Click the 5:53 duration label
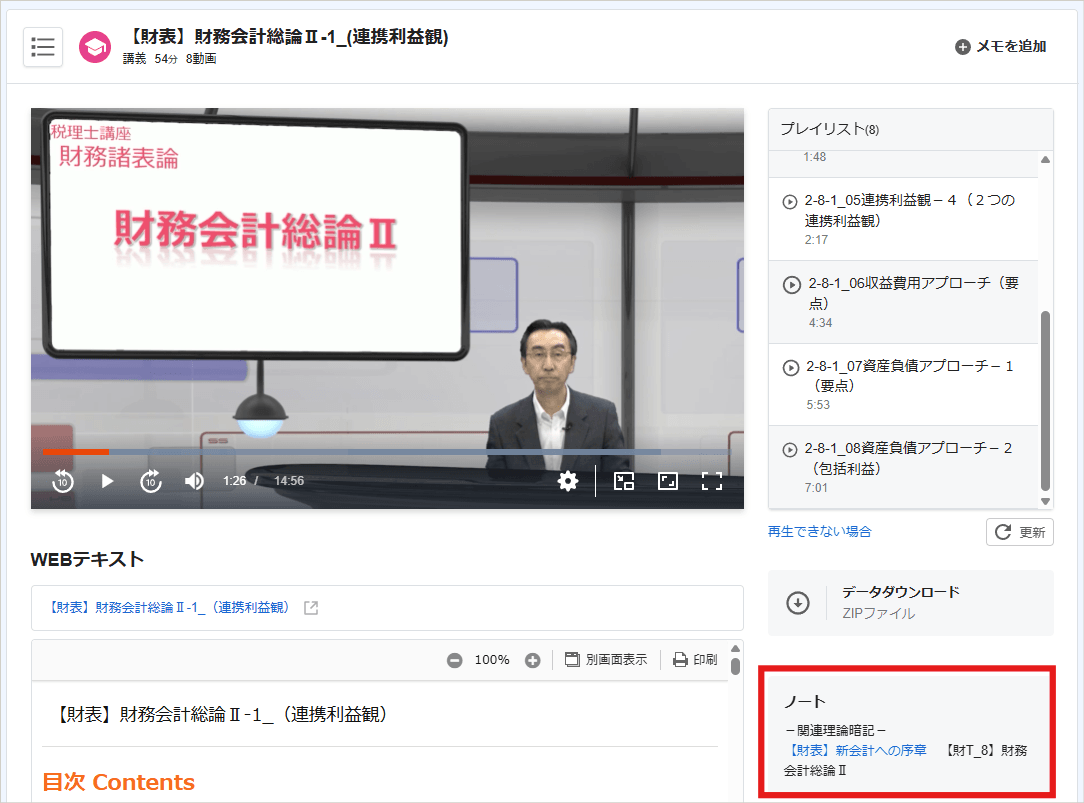 pos(818,405)
